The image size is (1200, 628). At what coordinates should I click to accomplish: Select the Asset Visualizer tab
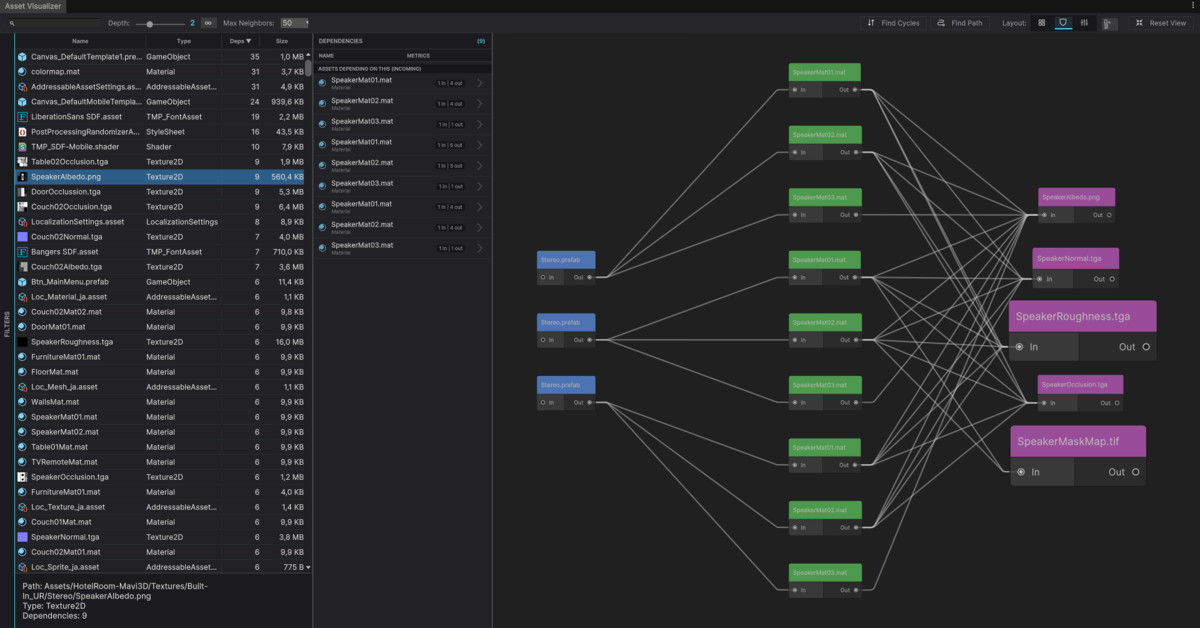pos(33,6)
